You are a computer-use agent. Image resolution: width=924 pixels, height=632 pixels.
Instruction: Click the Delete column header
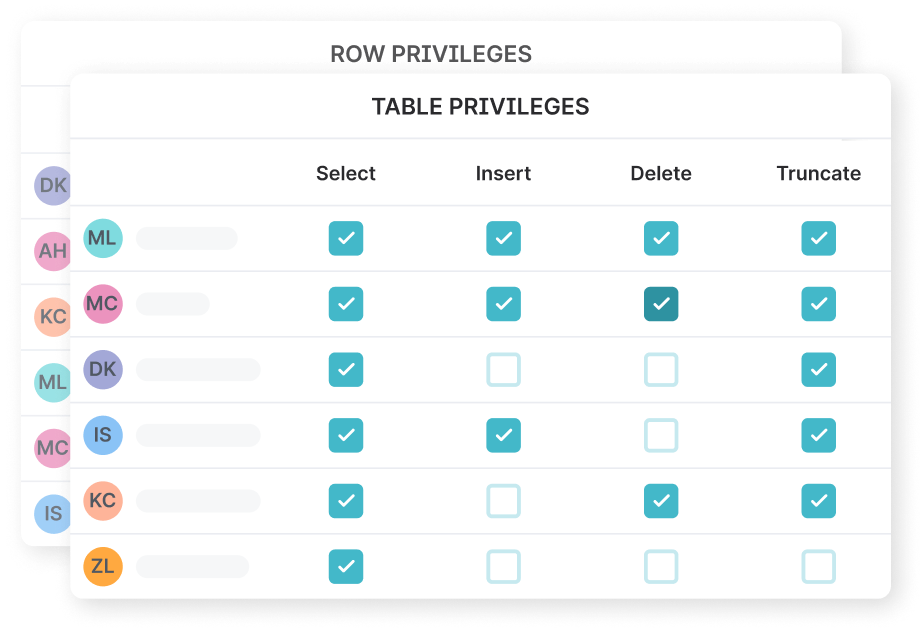tap(661, 173)
